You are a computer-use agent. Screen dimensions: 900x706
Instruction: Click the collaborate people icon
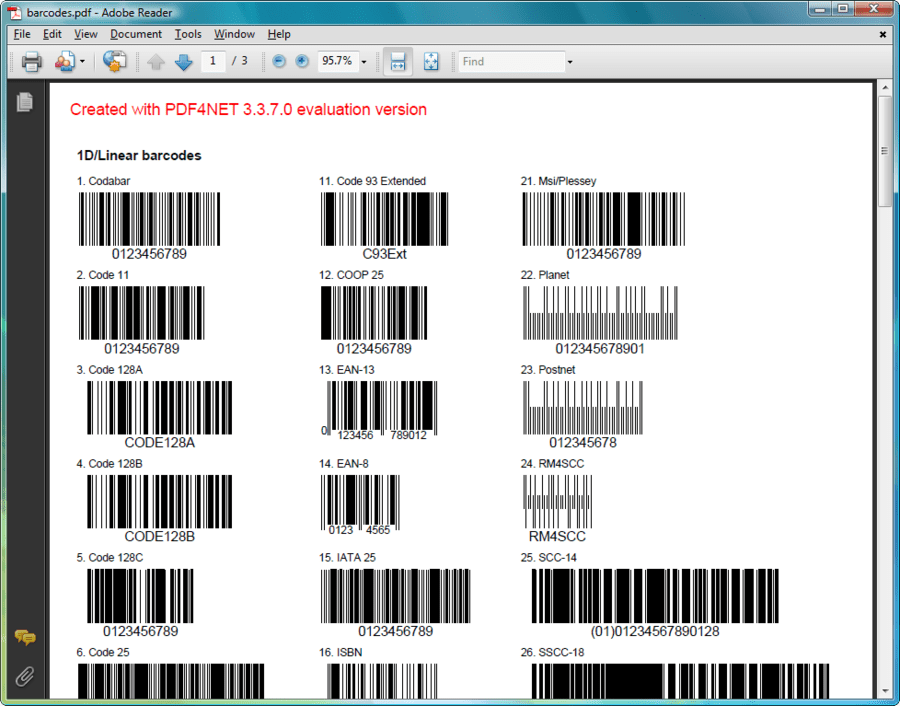[x=65, y=62]
